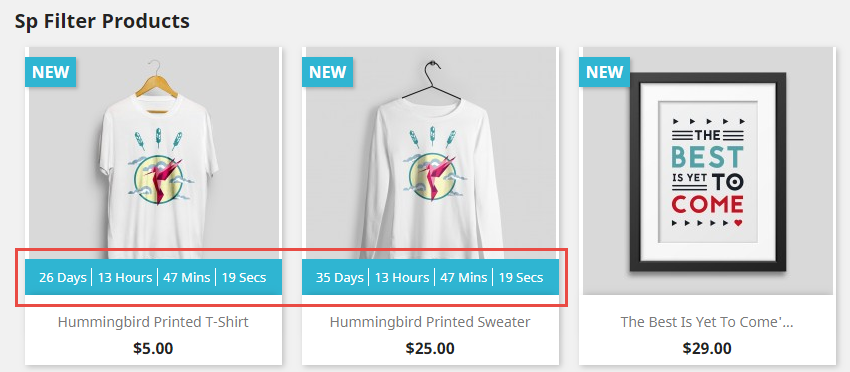850x372 pixels.
Task: Open The Best Is Yet To Come title link
Action: coord(707,322)
